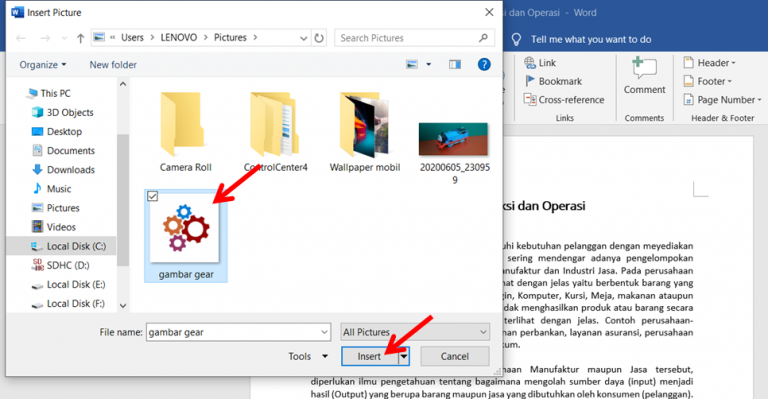Viewport: 768px width, 399px height.
Task: Insert a Comment from Word ribbon
Action: pos(645,76)
